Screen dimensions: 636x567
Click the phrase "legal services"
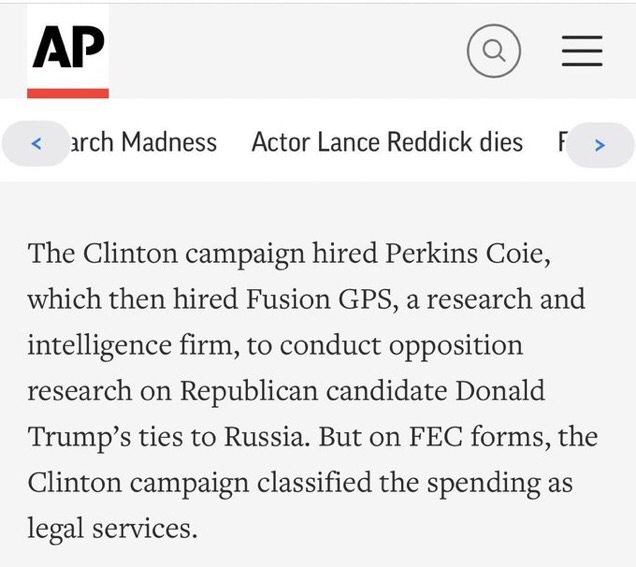tap(112, 528)
